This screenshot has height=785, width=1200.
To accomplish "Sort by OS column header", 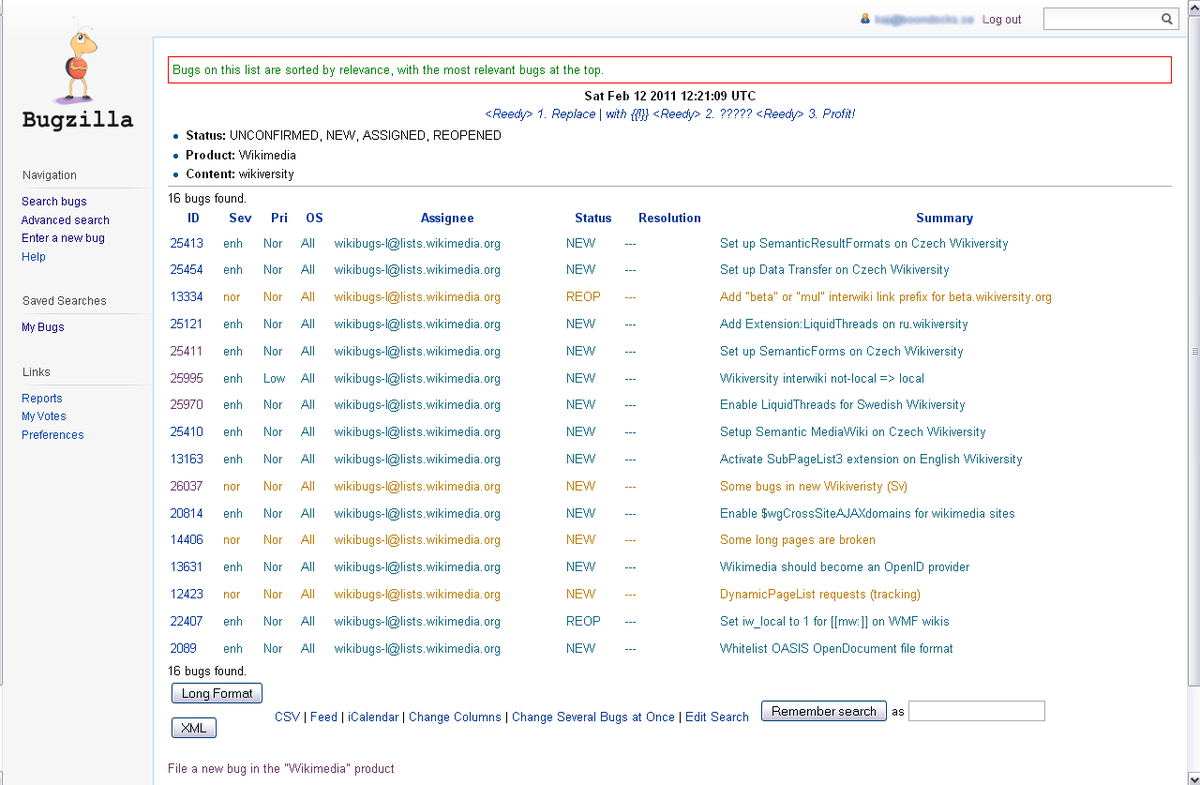I will [314, 218].
